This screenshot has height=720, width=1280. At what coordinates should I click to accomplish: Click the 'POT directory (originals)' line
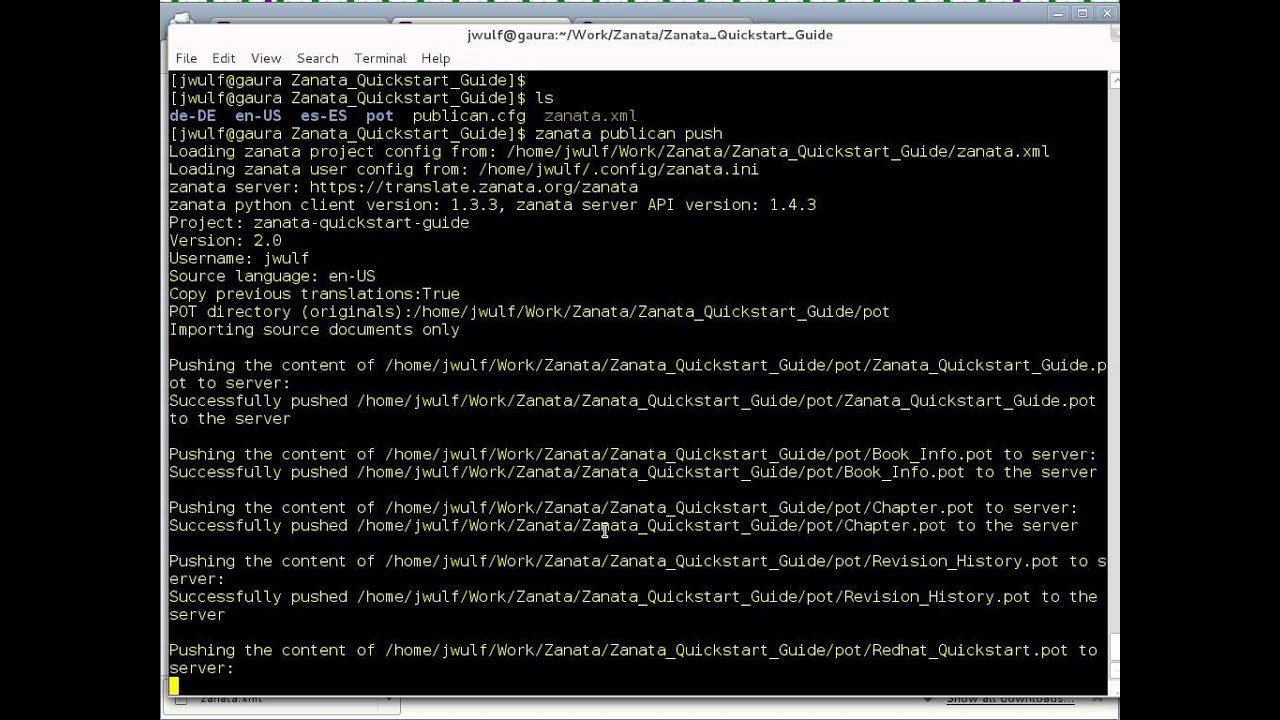click(529, 312)
